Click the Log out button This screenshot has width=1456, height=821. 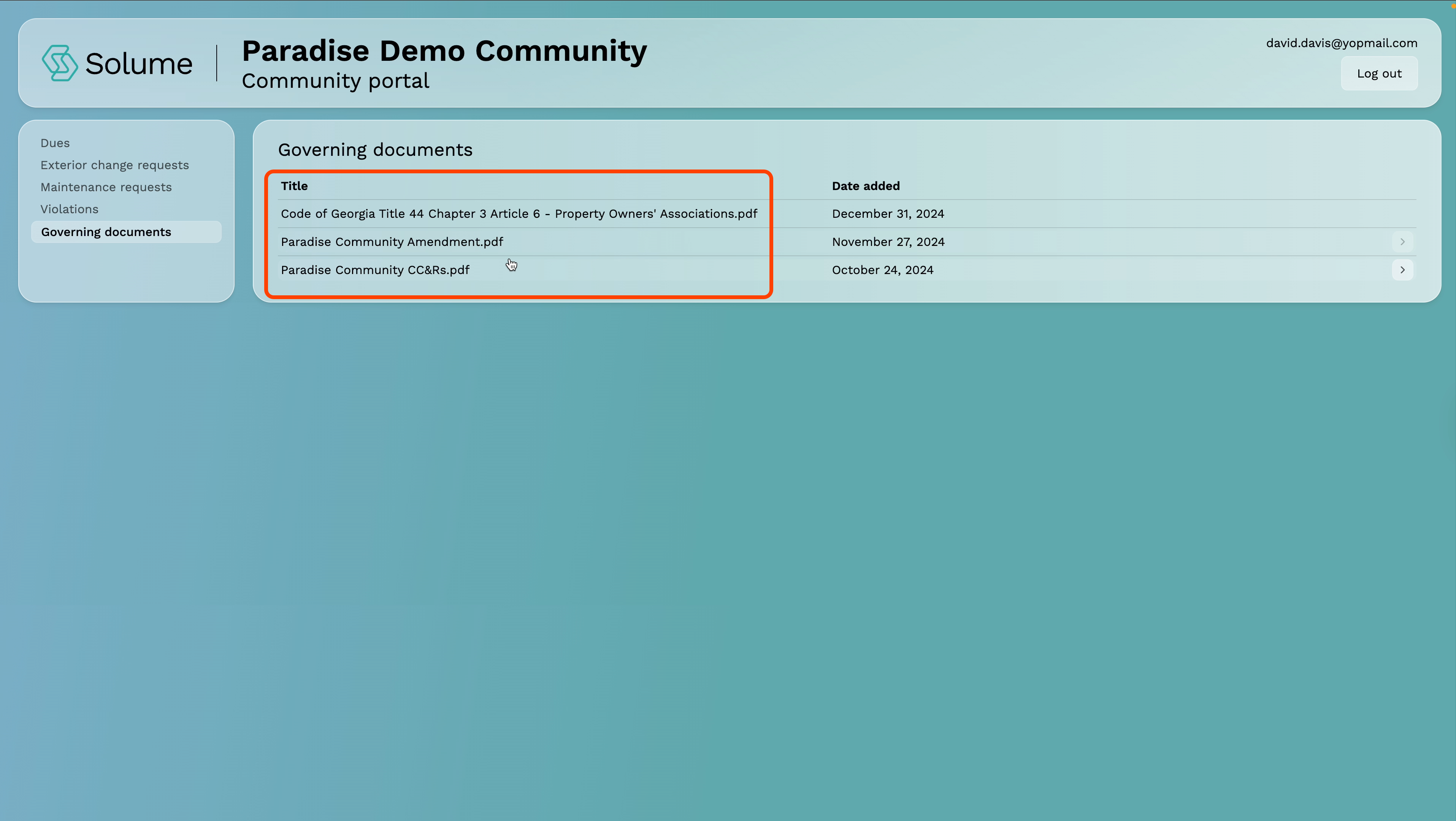tap(1379, 73)
